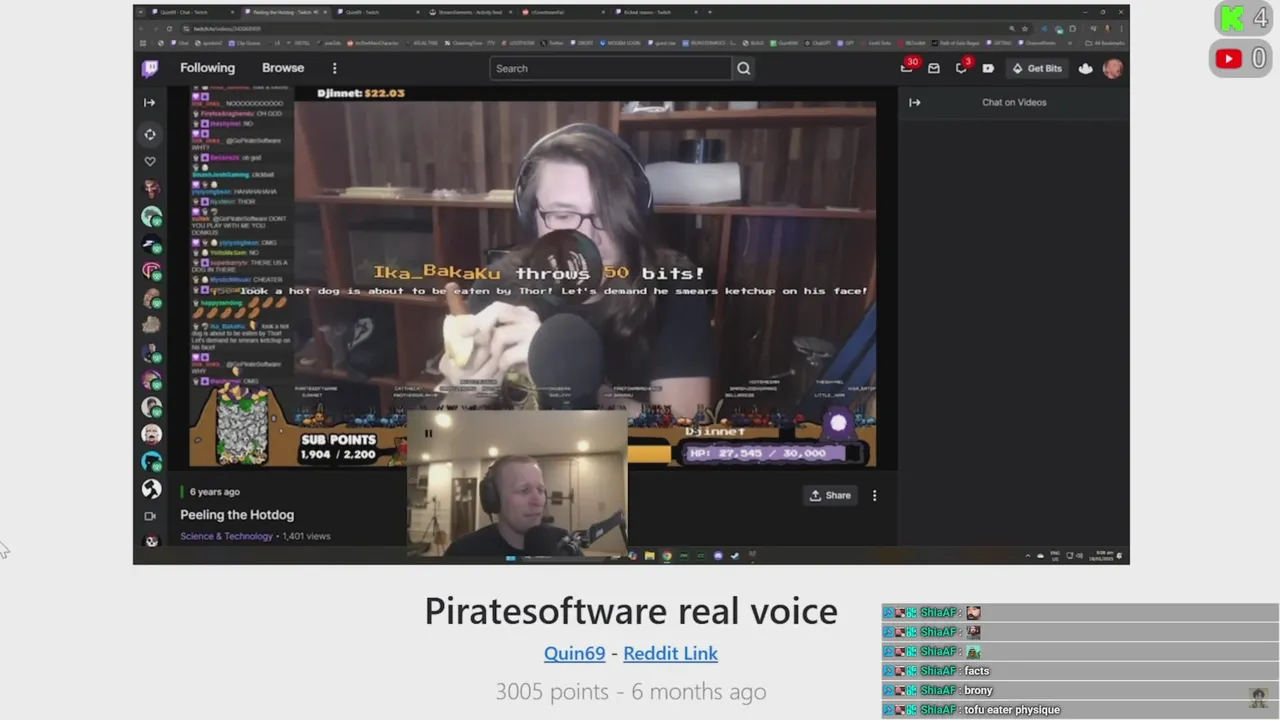Open the Browse page
The height and width of the screenshot is (720, 1280).
point(283,68)
